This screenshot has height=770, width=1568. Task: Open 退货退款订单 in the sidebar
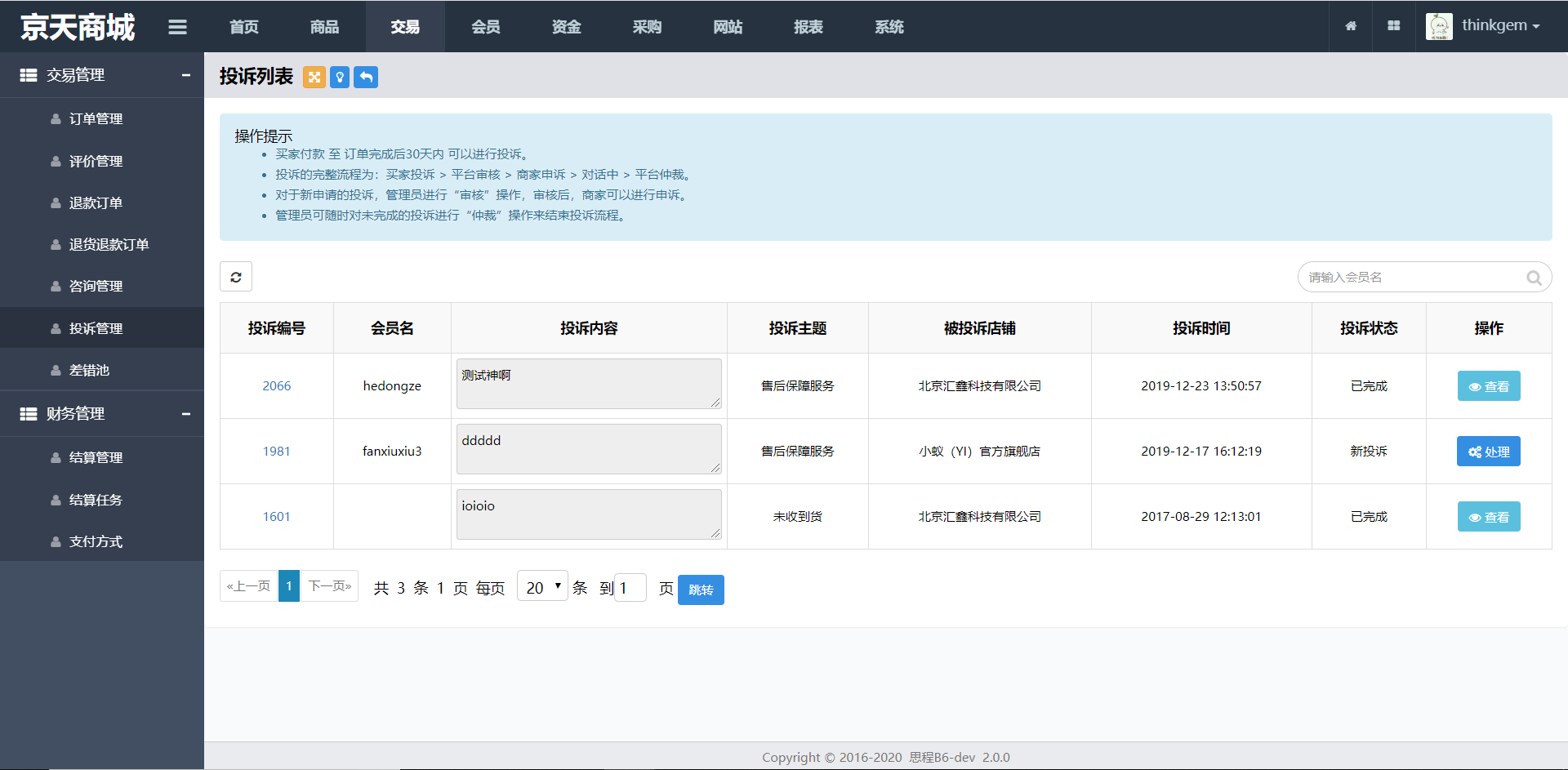click(x=109, y=245)
